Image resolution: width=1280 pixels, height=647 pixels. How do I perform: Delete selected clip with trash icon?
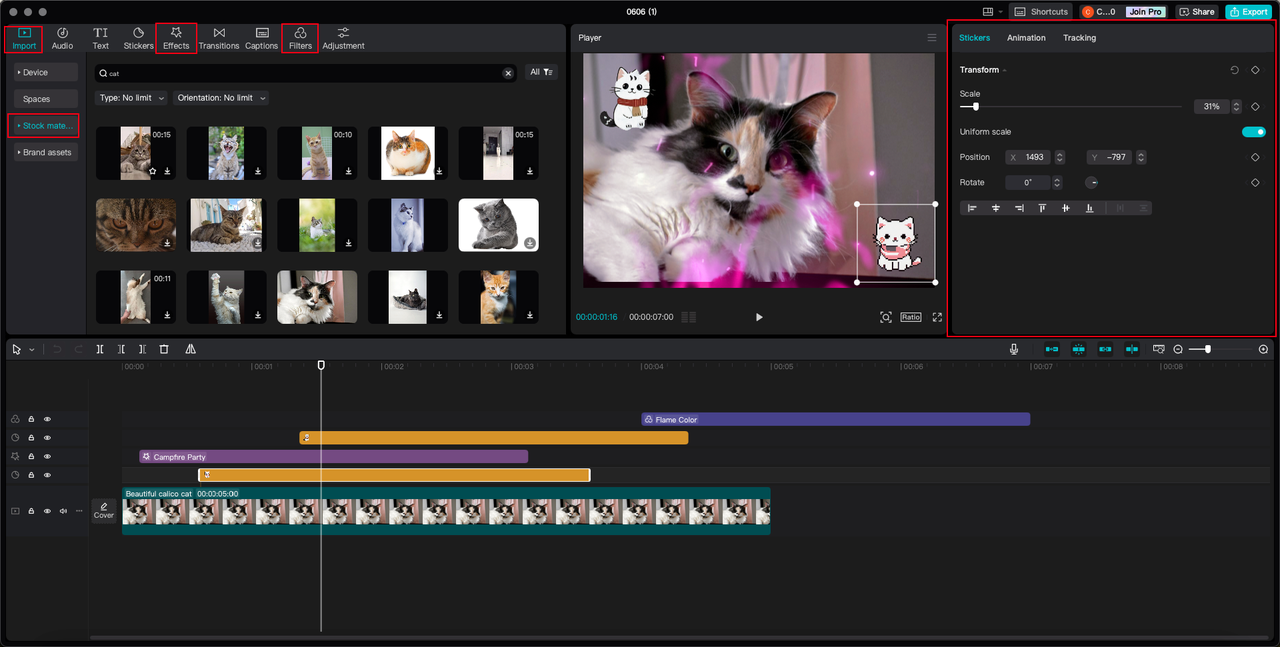(164, 349)
